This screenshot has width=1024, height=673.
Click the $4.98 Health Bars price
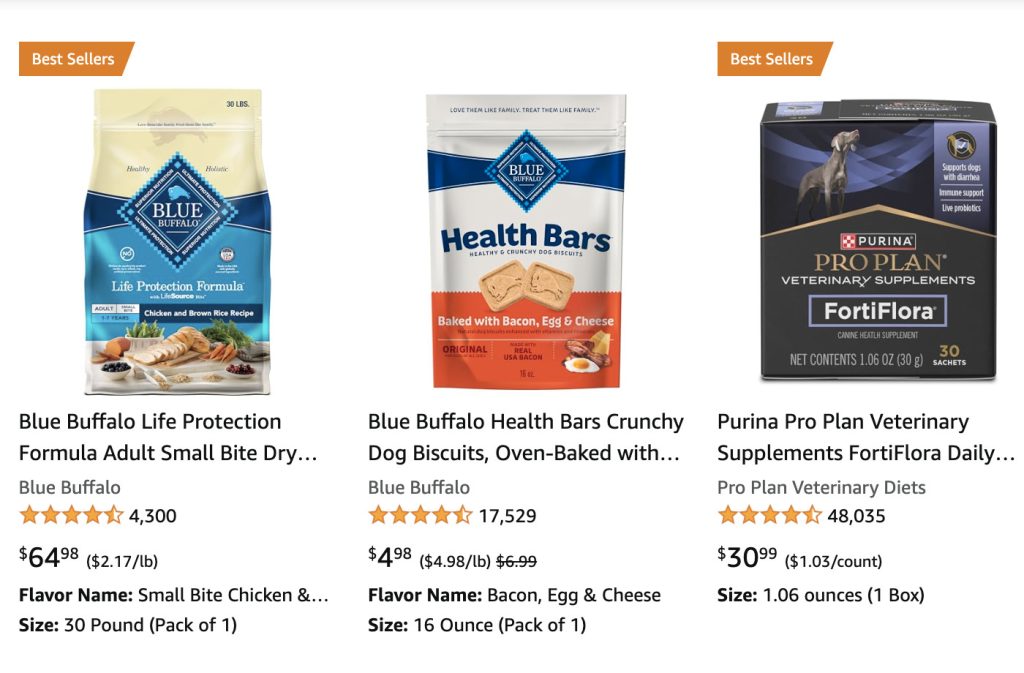[390, 556]
